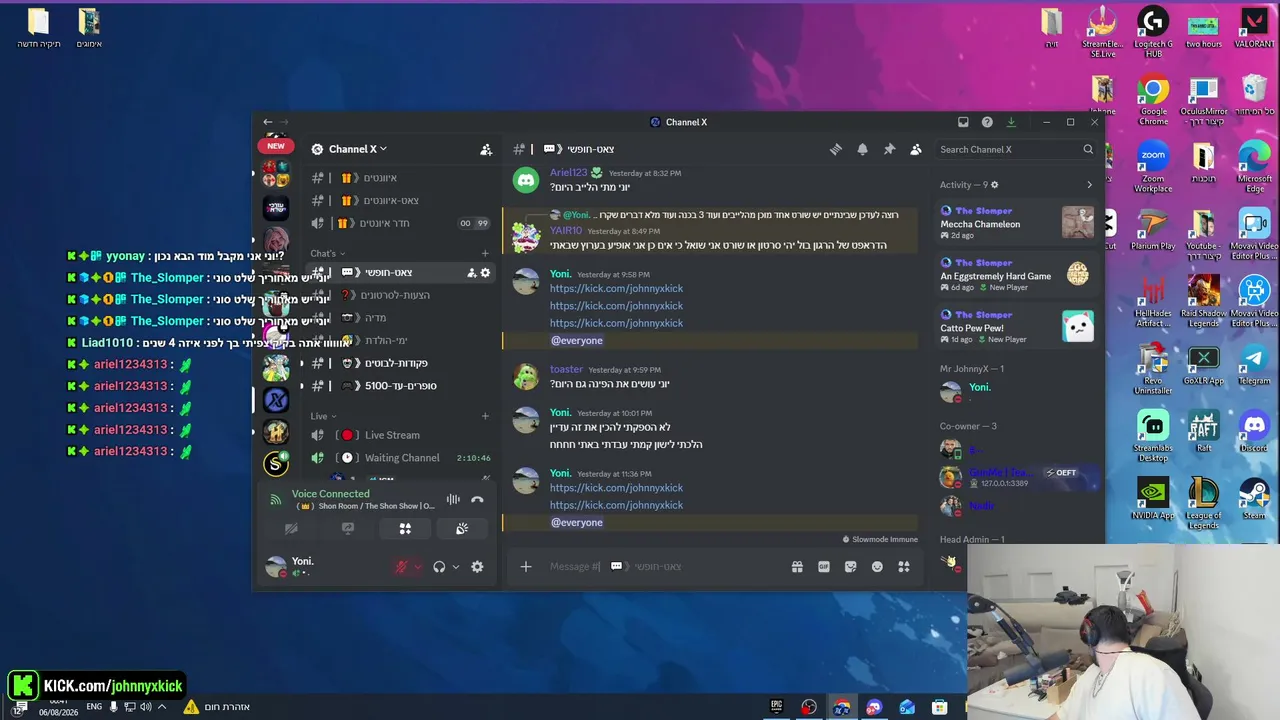The height and width of the screenshot is (720, 1280).
Task: Go back with the Discord back arrow
Action: (x=267, y=122)
